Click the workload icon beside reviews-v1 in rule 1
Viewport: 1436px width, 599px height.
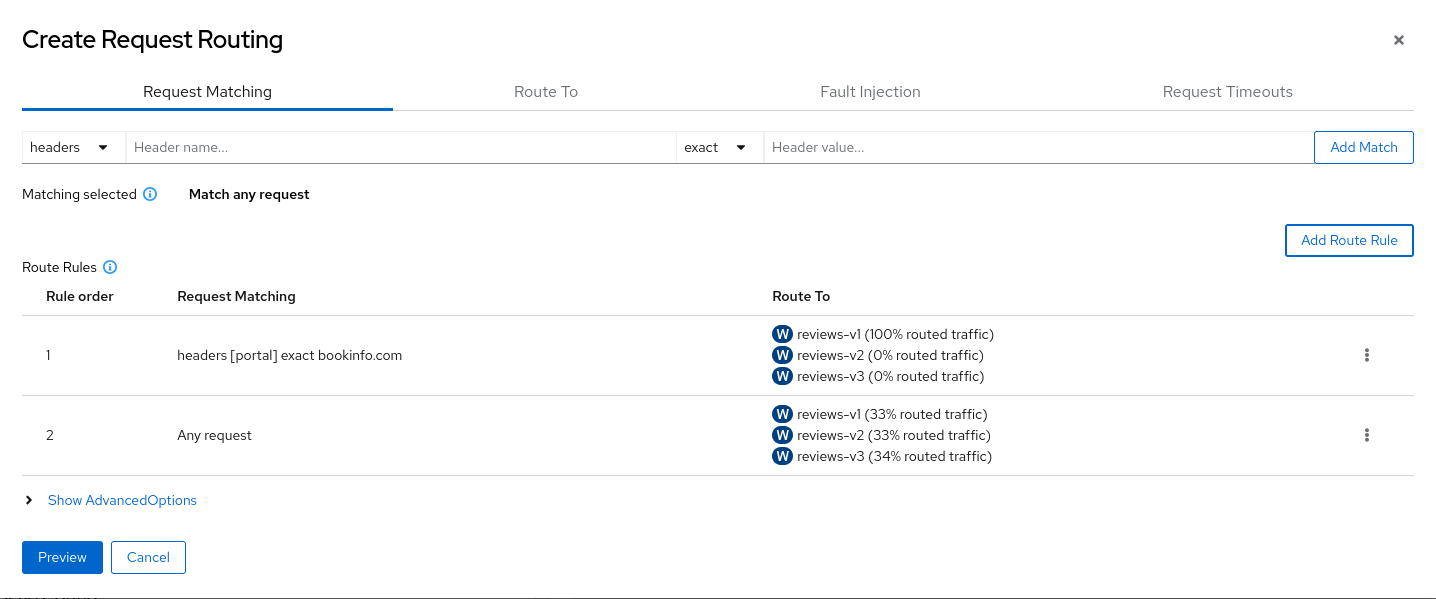click(x=782, y=334)
